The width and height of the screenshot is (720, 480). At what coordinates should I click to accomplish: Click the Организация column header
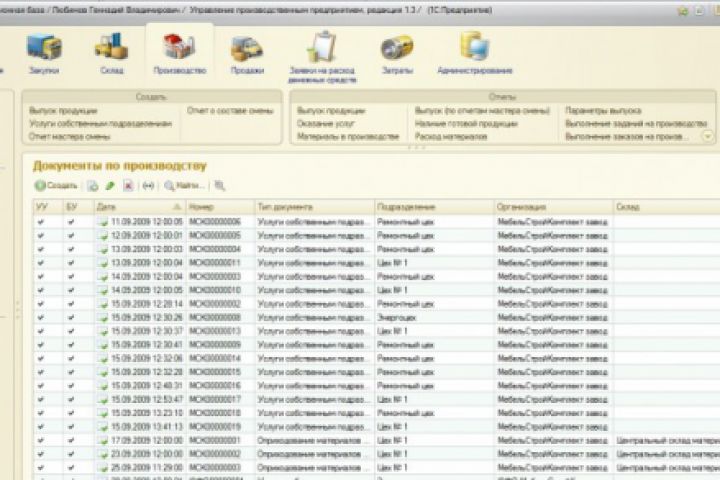[x=553, y=207]
